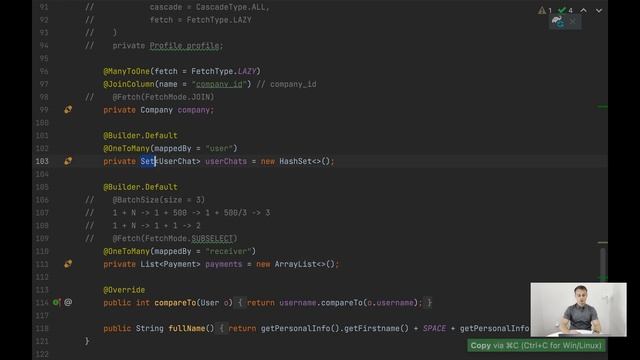
Task: Click SUBSELECT in the commented @Fetch line
Action: pos(212,238)
